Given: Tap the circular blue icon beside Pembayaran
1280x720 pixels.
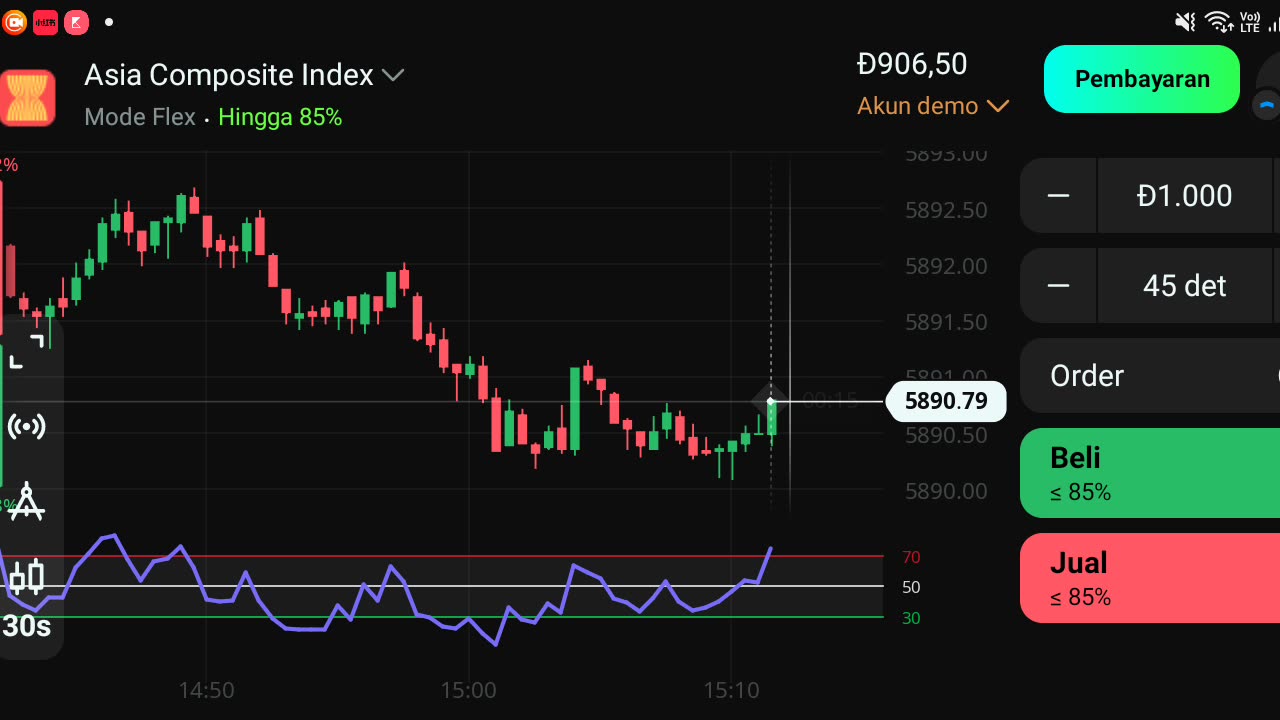Looking at the screenshot, I should coord(1268,104).
